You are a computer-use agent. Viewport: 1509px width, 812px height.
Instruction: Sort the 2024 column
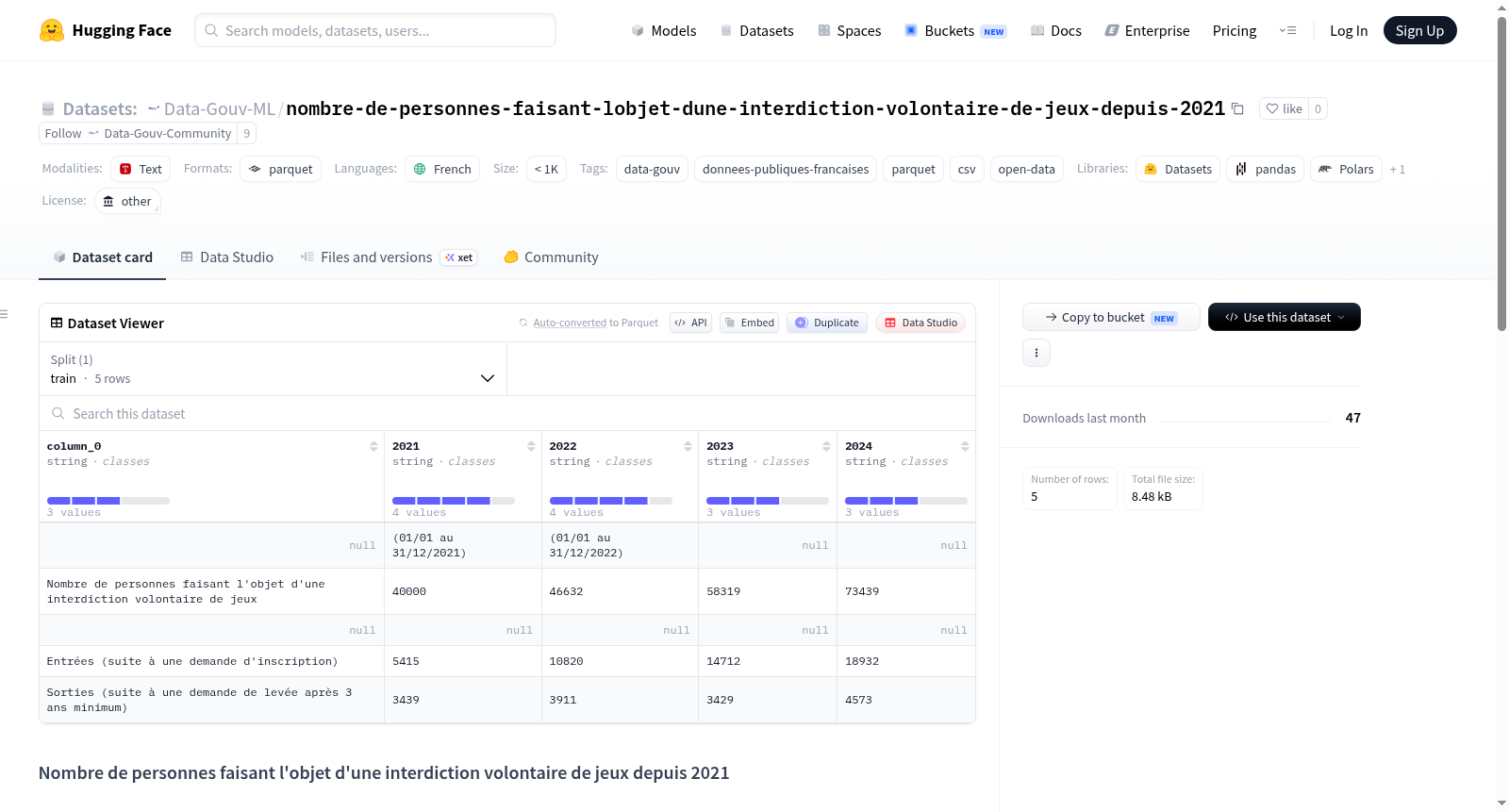pyautogui.click(x=965, y=446)
